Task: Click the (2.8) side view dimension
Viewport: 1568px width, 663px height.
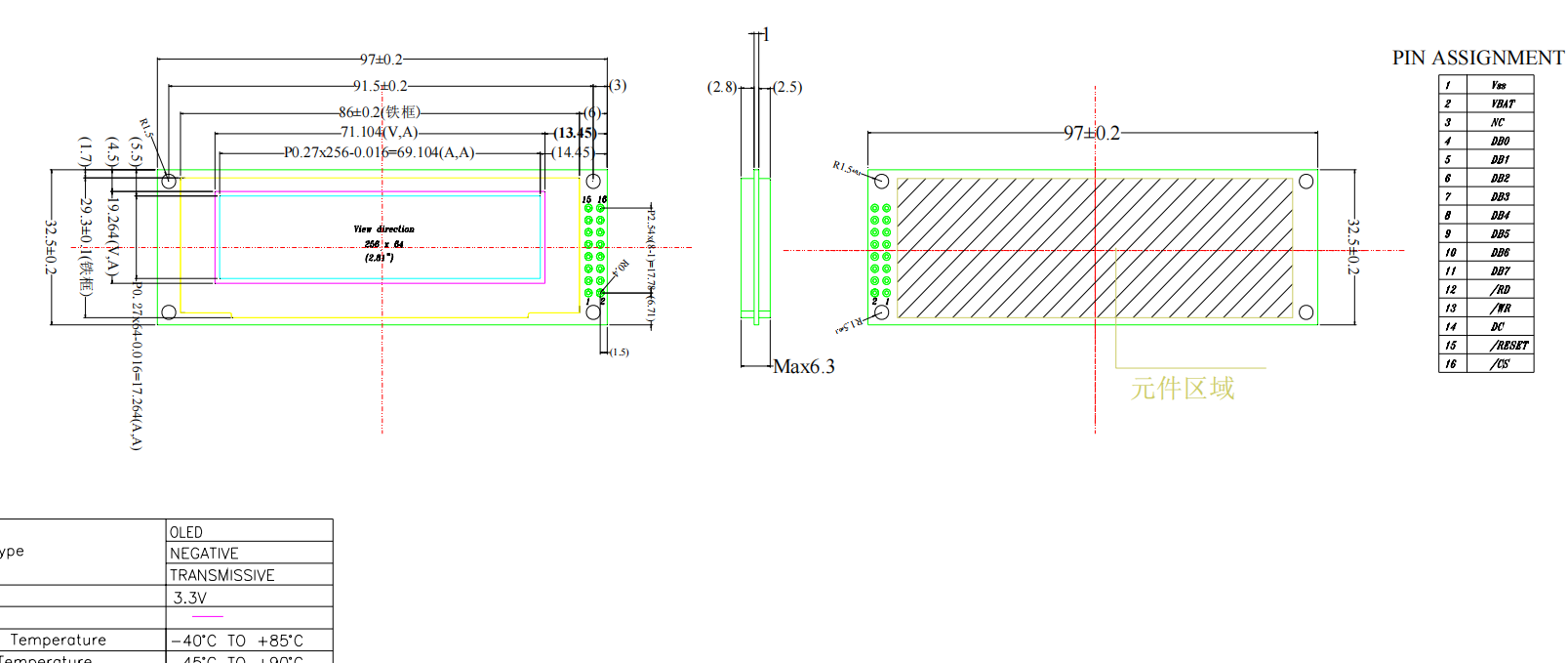Action: point(722,87)
